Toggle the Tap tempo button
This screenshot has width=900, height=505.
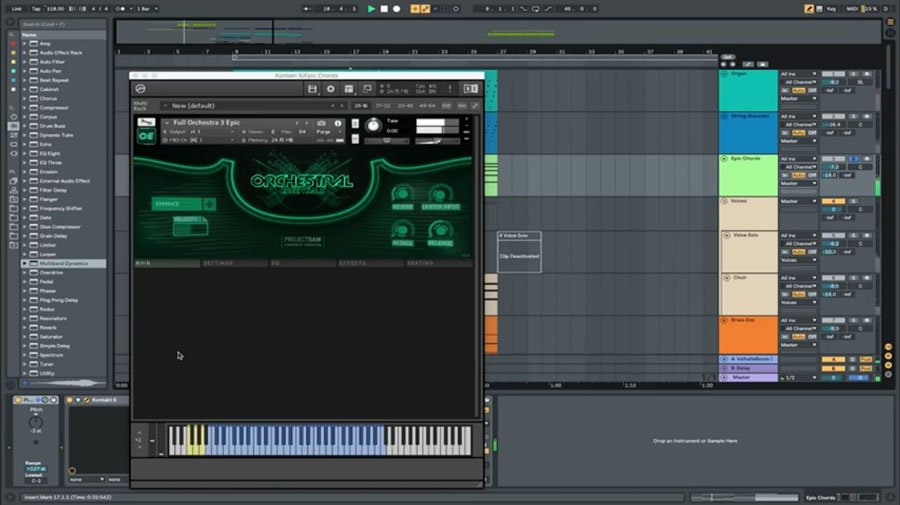35,8
